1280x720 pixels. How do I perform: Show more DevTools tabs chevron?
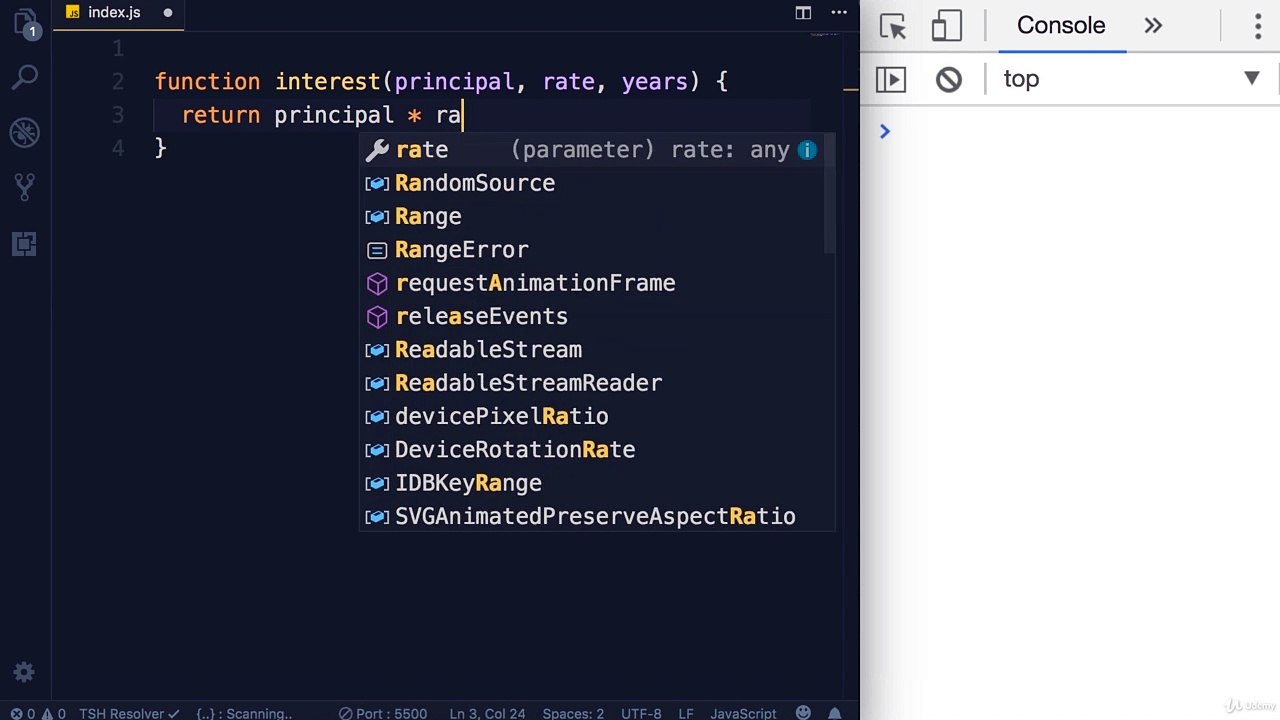(1153, 26)
